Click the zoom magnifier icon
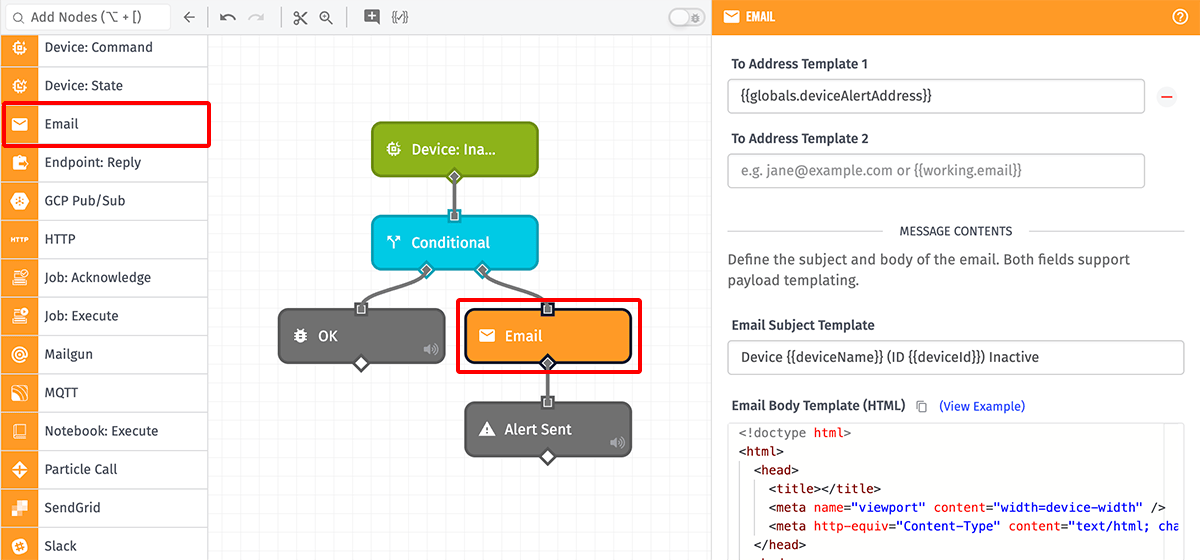This screenshot has width=1200, height=560. click(326, 17)
